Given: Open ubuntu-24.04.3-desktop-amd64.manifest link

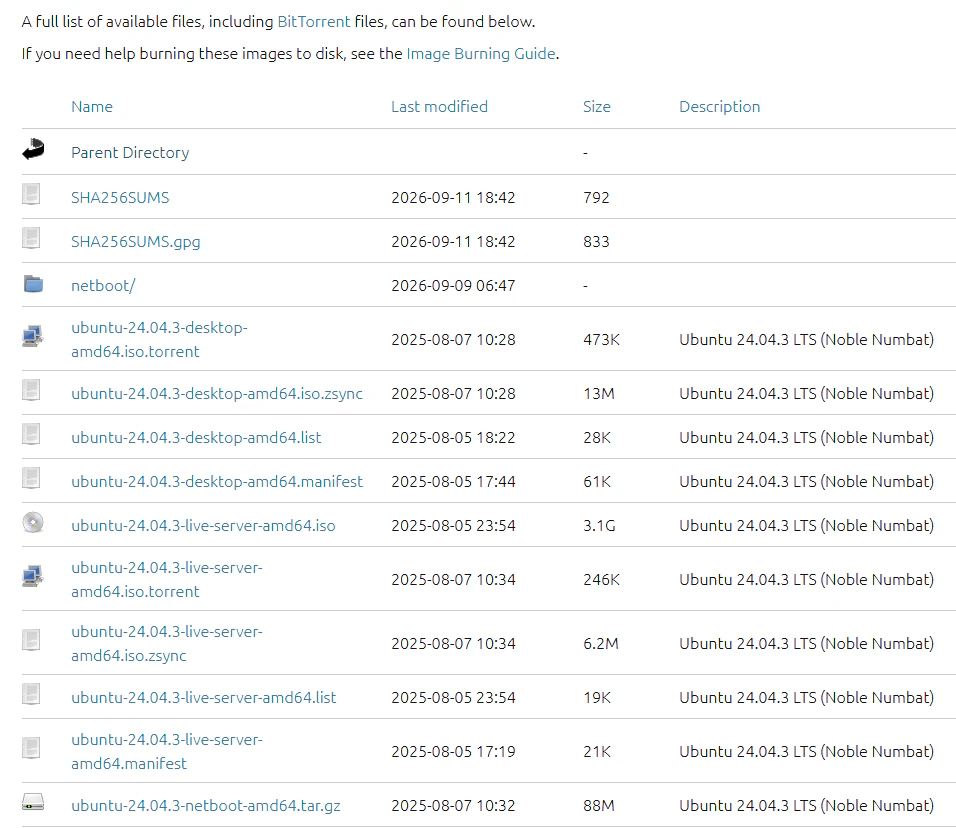Looking at the screenshot, I should tap(216, 482).
